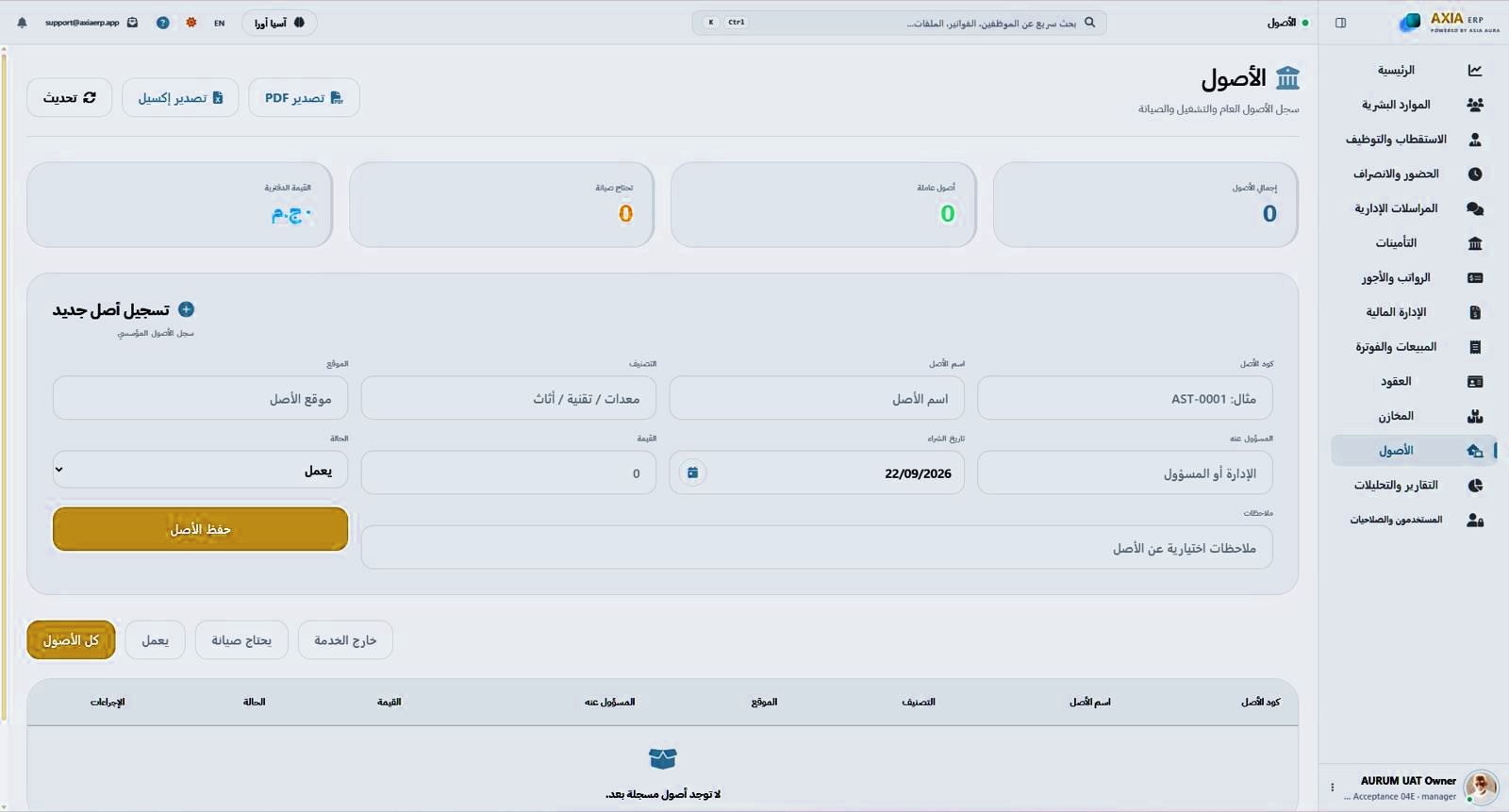
Task: Click the AXIA ERP logo
Action: point(1450,23)
